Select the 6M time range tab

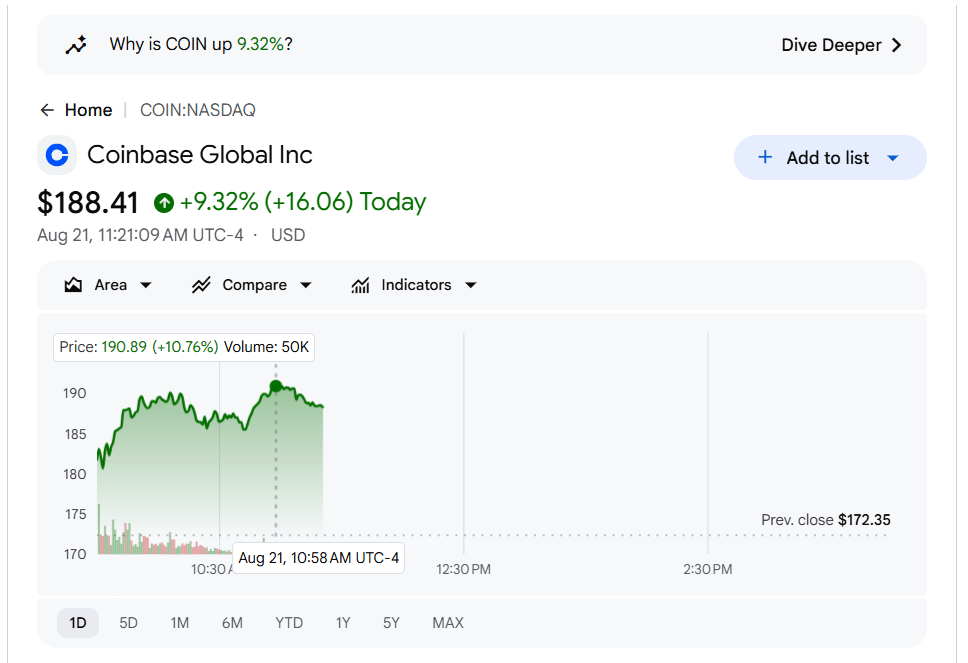pos(232,623)
